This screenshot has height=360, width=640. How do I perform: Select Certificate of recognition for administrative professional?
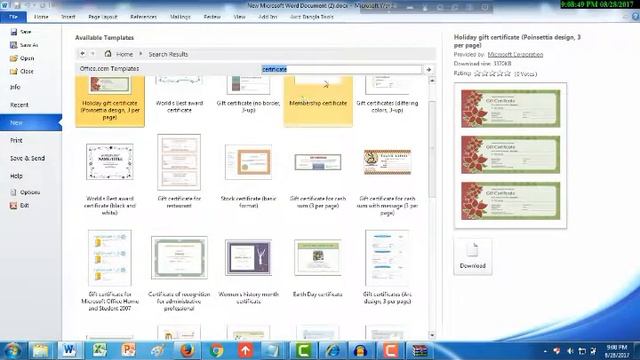[179, 273]
